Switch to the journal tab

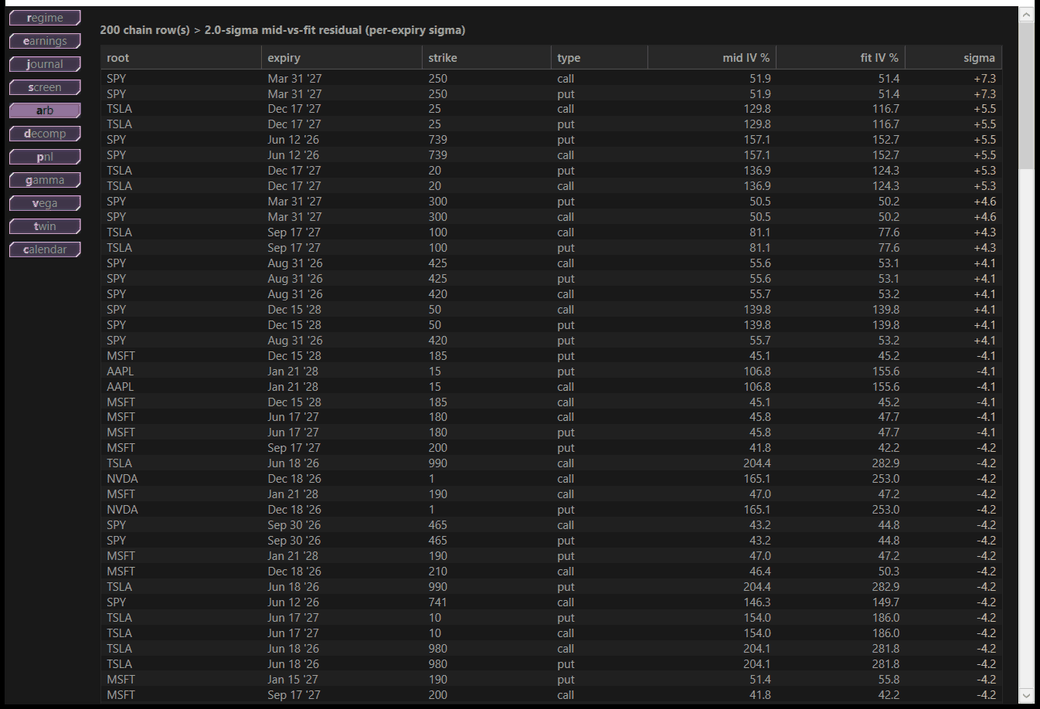(45, 64)
